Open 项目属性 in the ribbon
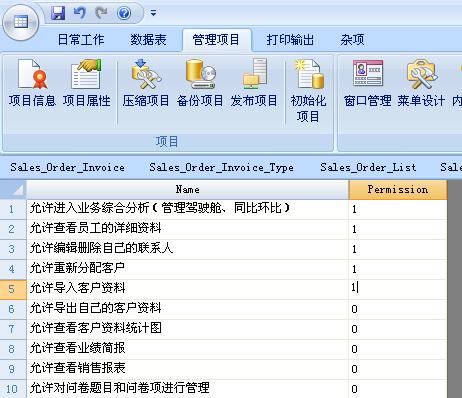462x398 pixels. click(86, 82)
